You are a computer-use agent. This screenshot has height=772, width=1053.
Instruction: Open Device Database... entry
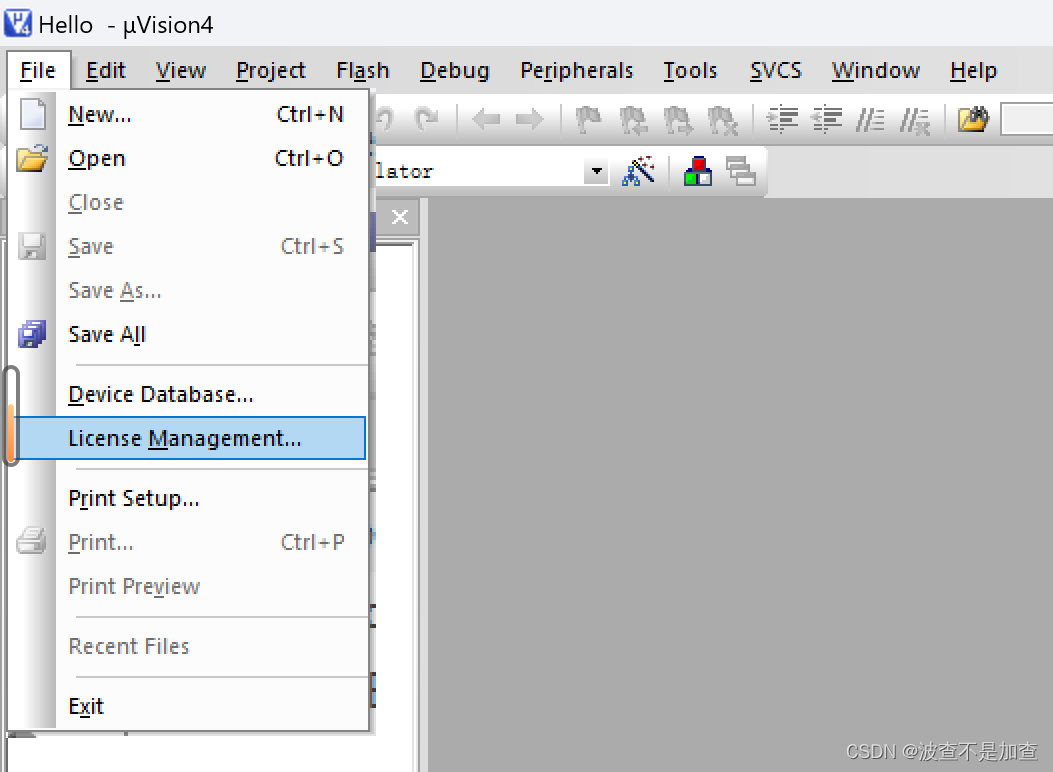click(x=190, y=394)
